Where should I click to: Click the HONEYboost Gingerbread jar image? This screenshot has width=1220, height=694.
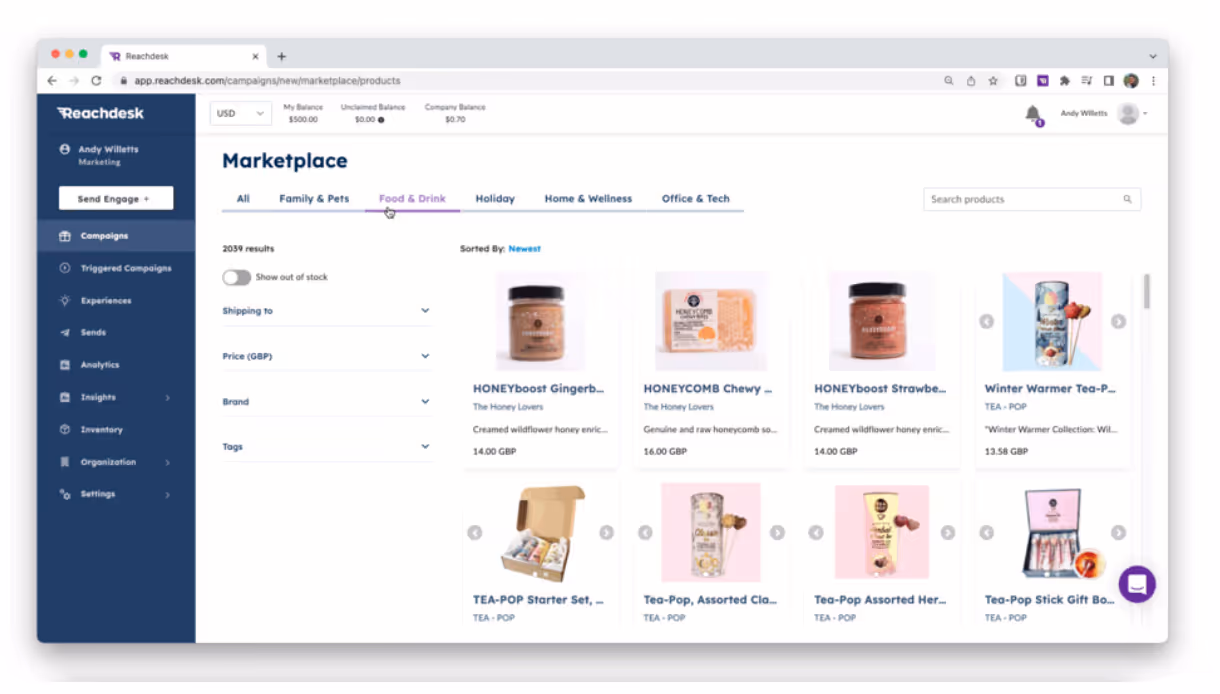tap(540, 321)
